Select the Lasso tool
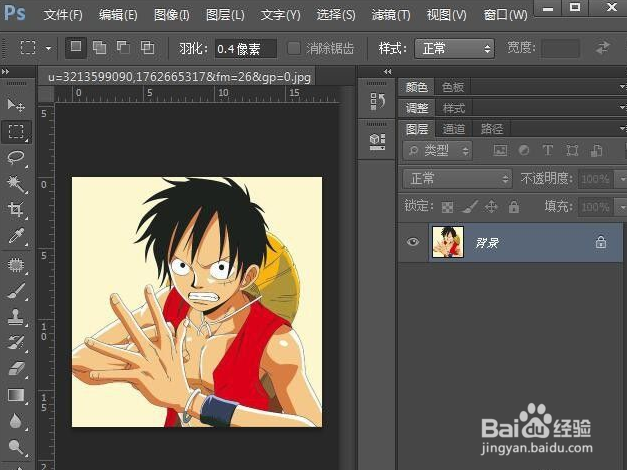The image size is (627, 470). (16, 157)
